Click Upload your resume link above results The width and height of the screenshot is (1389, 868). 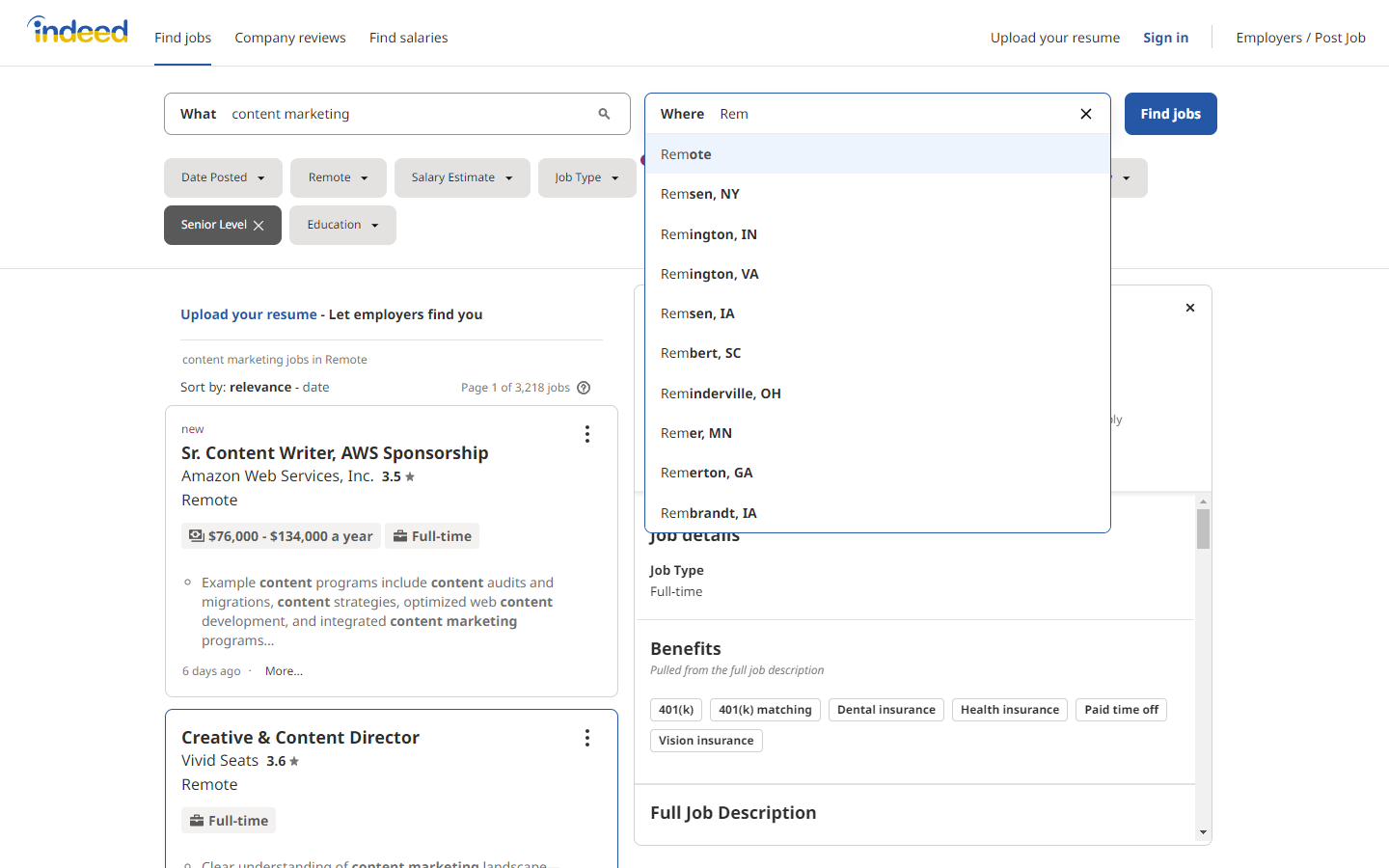coord(249,314)
